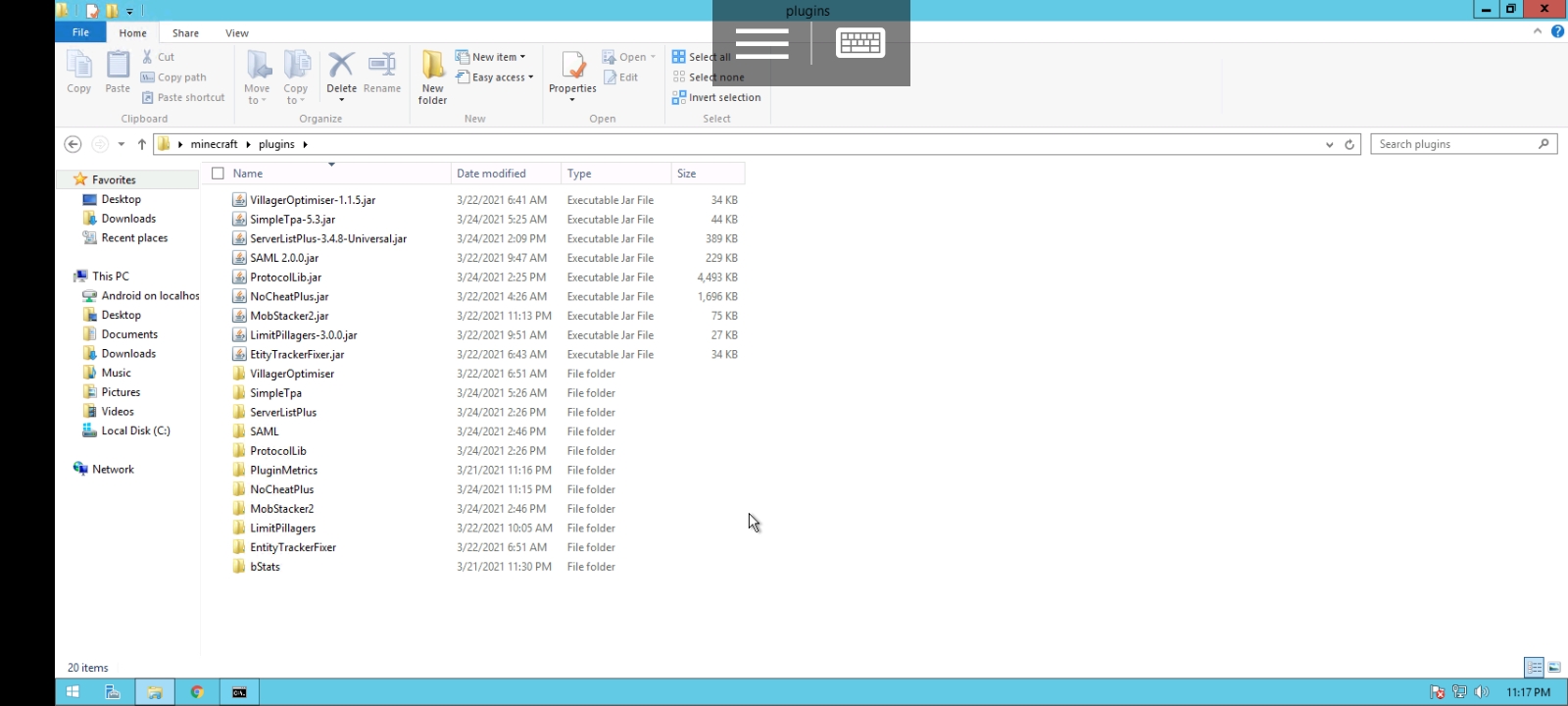Open the Share ribbon tab
The image size is (1568, 706).
185,33
